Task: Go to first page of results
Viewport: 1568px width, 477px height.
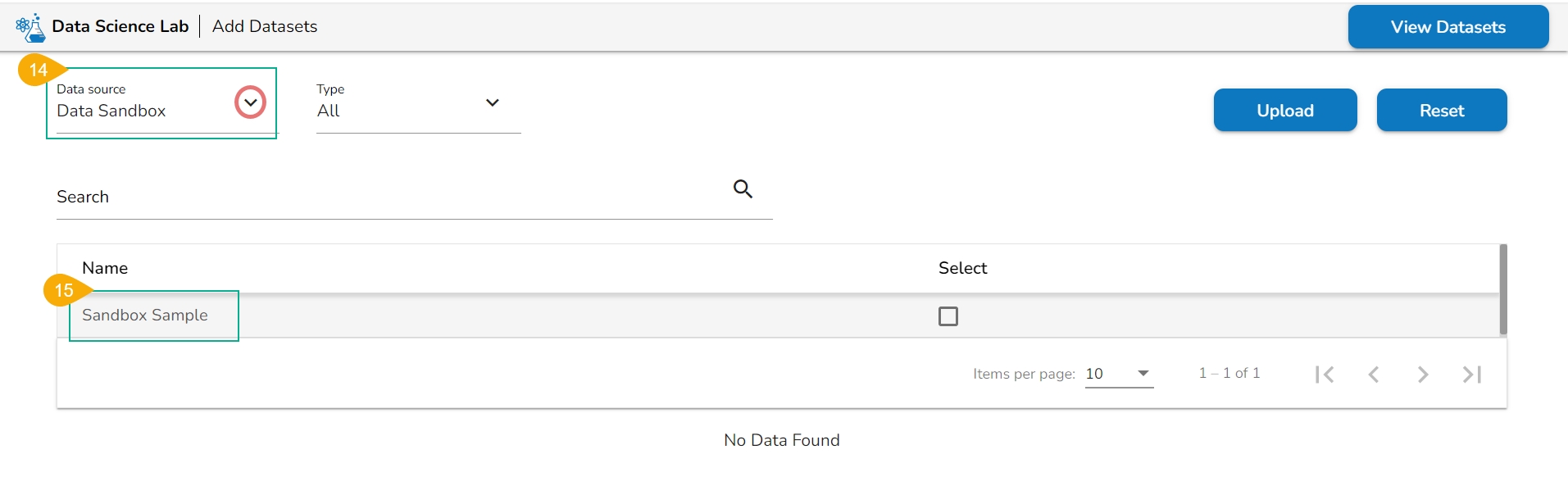Action: point(1324,375)
